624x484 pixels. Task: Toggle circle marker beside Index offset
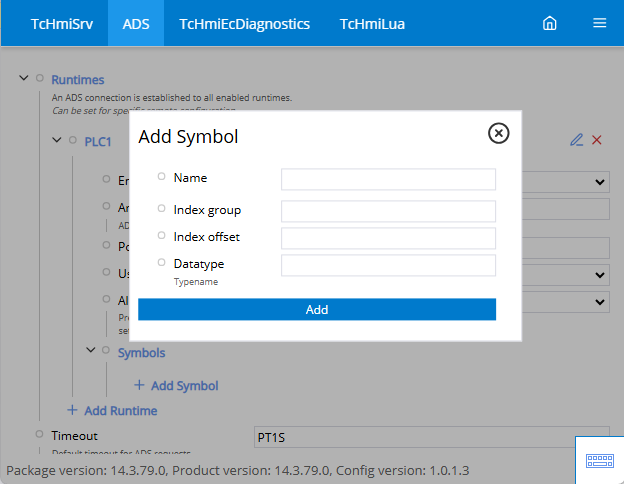coord(161,235)
